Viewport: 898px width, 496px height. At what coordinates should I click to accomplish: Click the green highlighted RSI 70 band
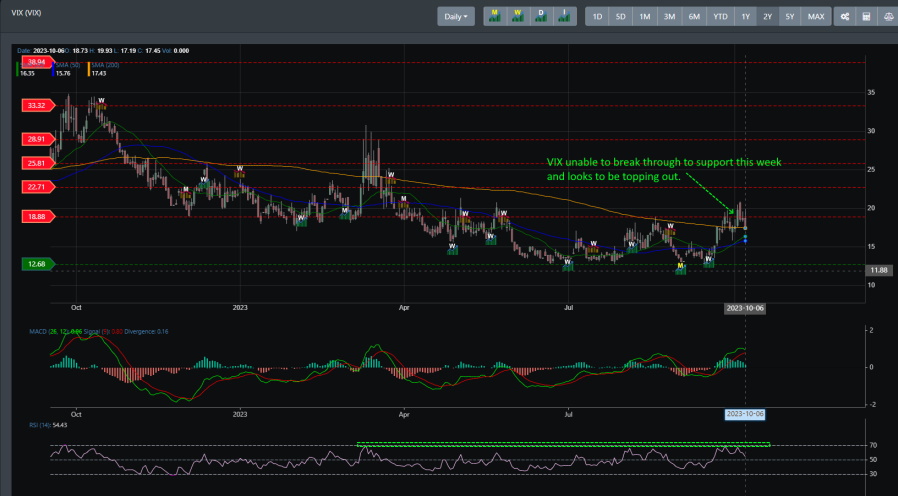(564, 444)
